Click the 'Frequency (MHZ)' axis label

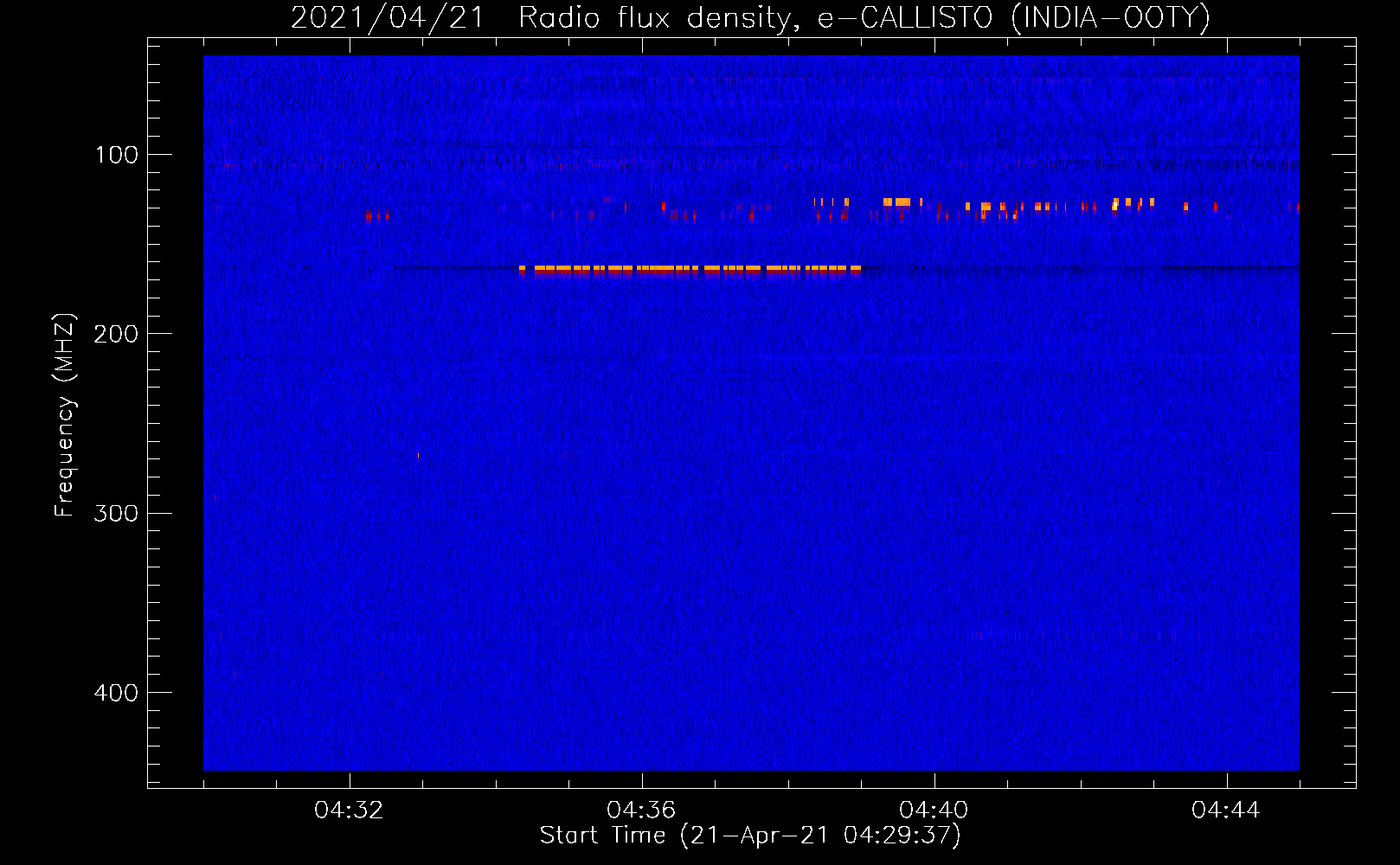(65, 415)
